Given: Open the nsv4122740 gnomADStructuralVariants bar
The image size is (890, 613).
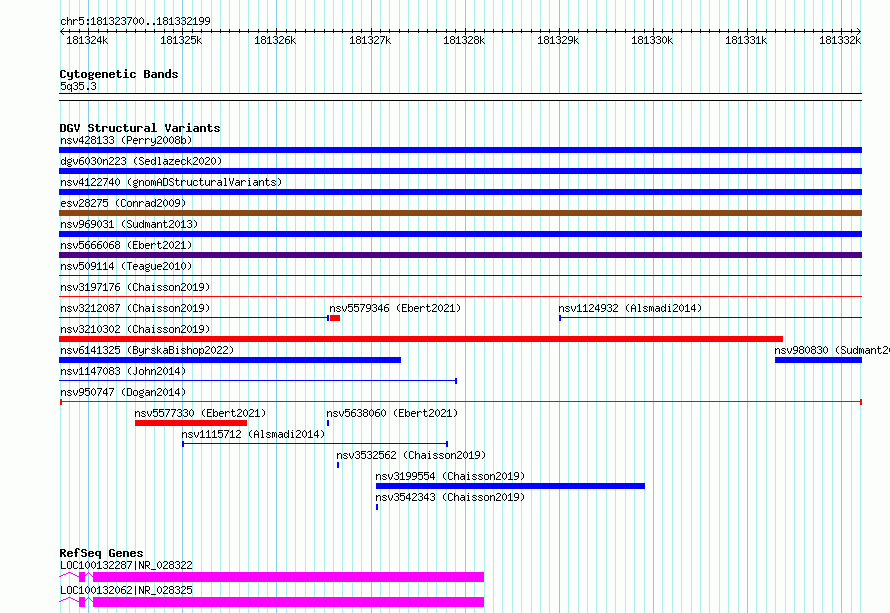Looking at the screenshot, I should [460, 192].
